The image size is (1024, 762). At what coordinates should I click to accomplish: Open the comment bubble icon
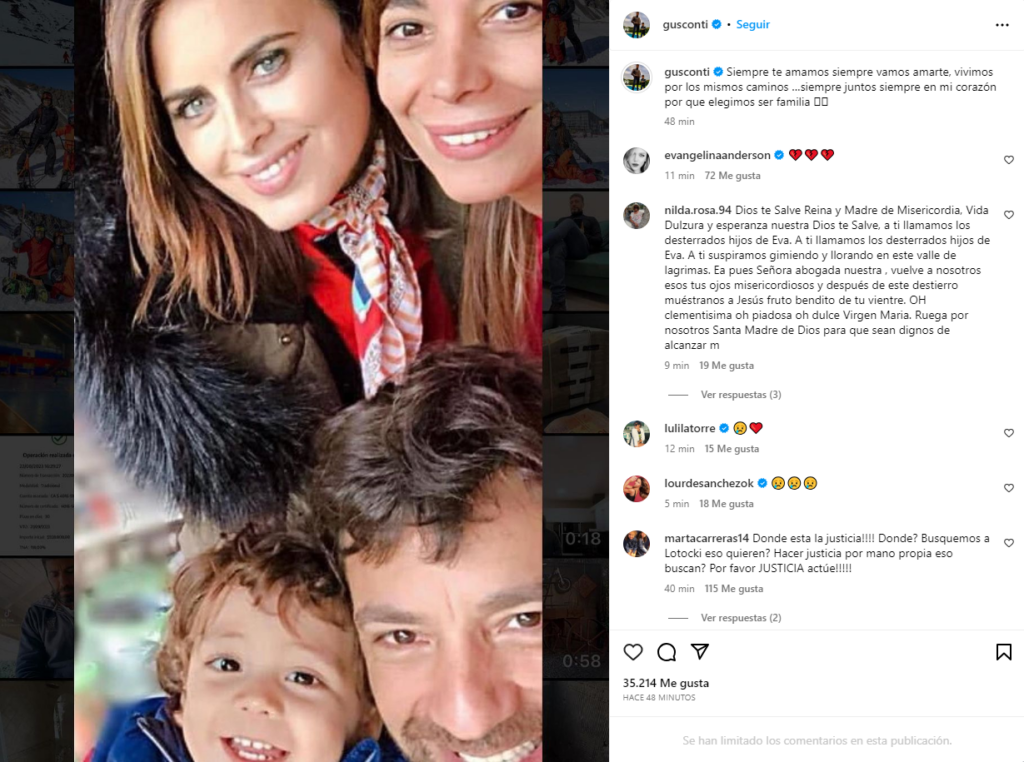point(666,652)
